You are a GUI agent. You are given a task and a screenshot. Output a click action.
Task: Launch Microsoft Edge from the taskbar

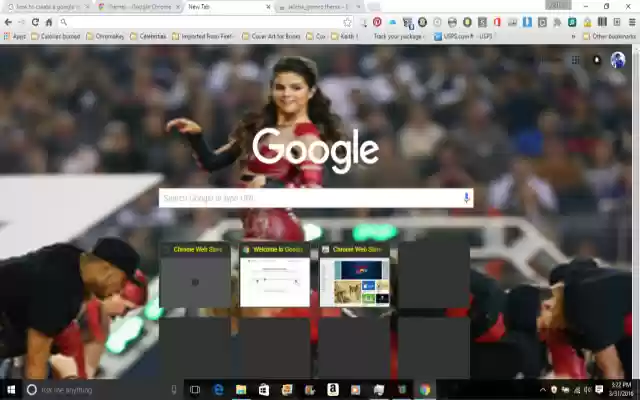pos(219,390)
